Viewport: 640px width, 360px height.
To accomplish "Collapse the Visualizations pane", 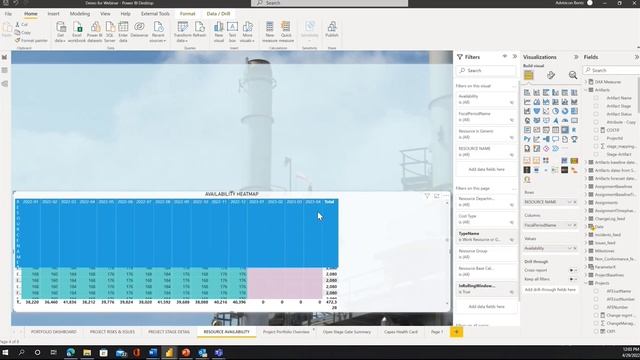I will (x=576, y=57).
